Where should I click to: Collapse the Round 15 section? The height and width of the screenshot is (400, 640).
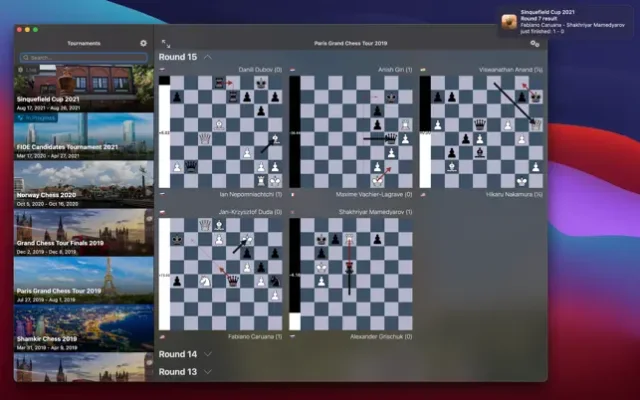208,58
